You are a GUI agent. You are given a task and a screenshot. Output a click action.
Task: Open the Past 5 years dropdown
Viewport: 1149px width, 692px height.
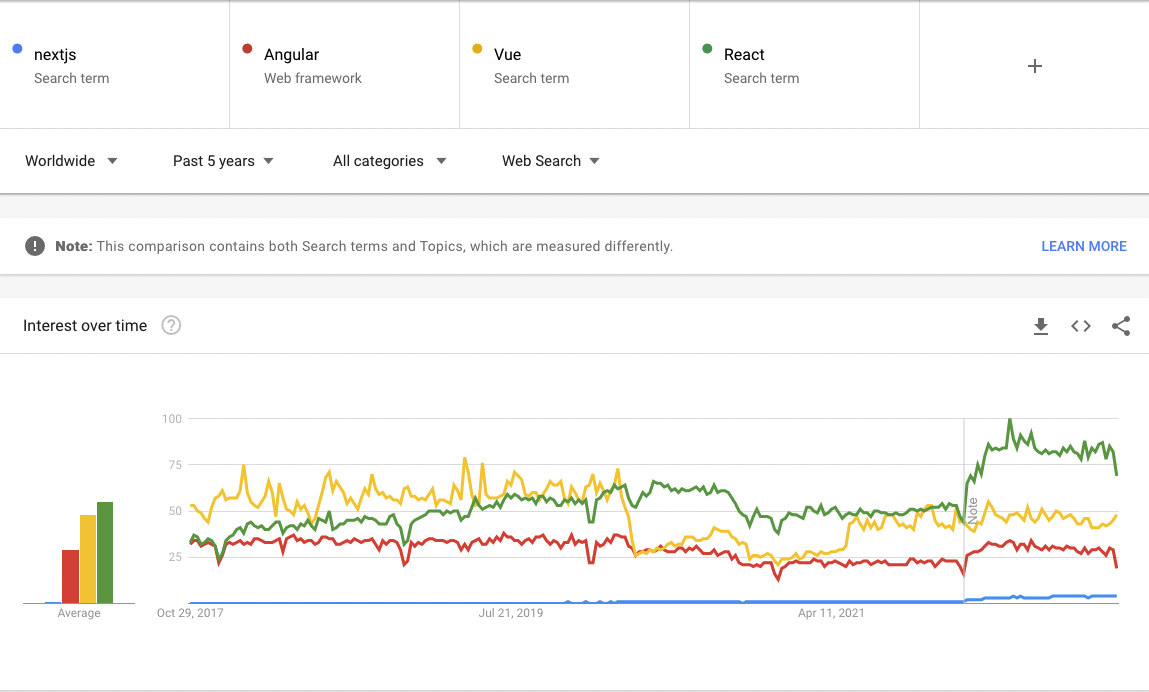(223, 161)
